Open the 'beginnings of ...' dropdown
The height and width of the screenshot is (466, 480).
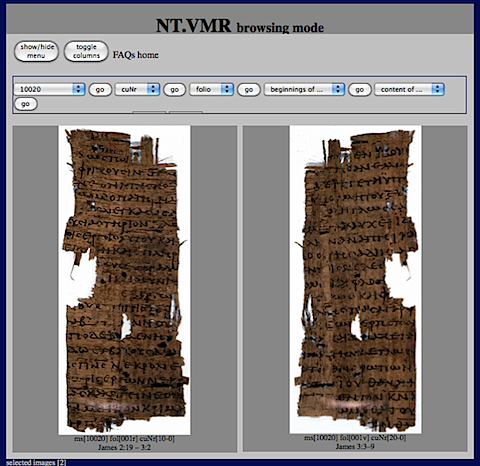pos(304,89)
